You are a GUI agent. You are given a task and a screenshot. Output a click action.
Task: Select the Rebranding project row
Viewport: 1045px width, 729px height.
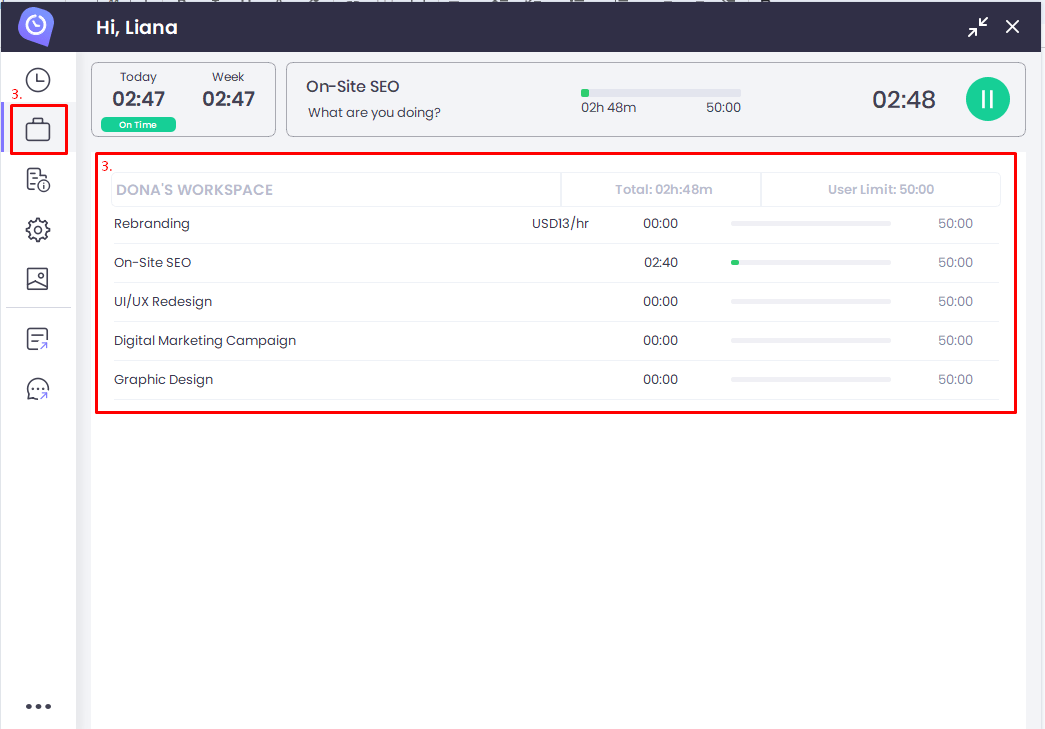pos(556,224)
